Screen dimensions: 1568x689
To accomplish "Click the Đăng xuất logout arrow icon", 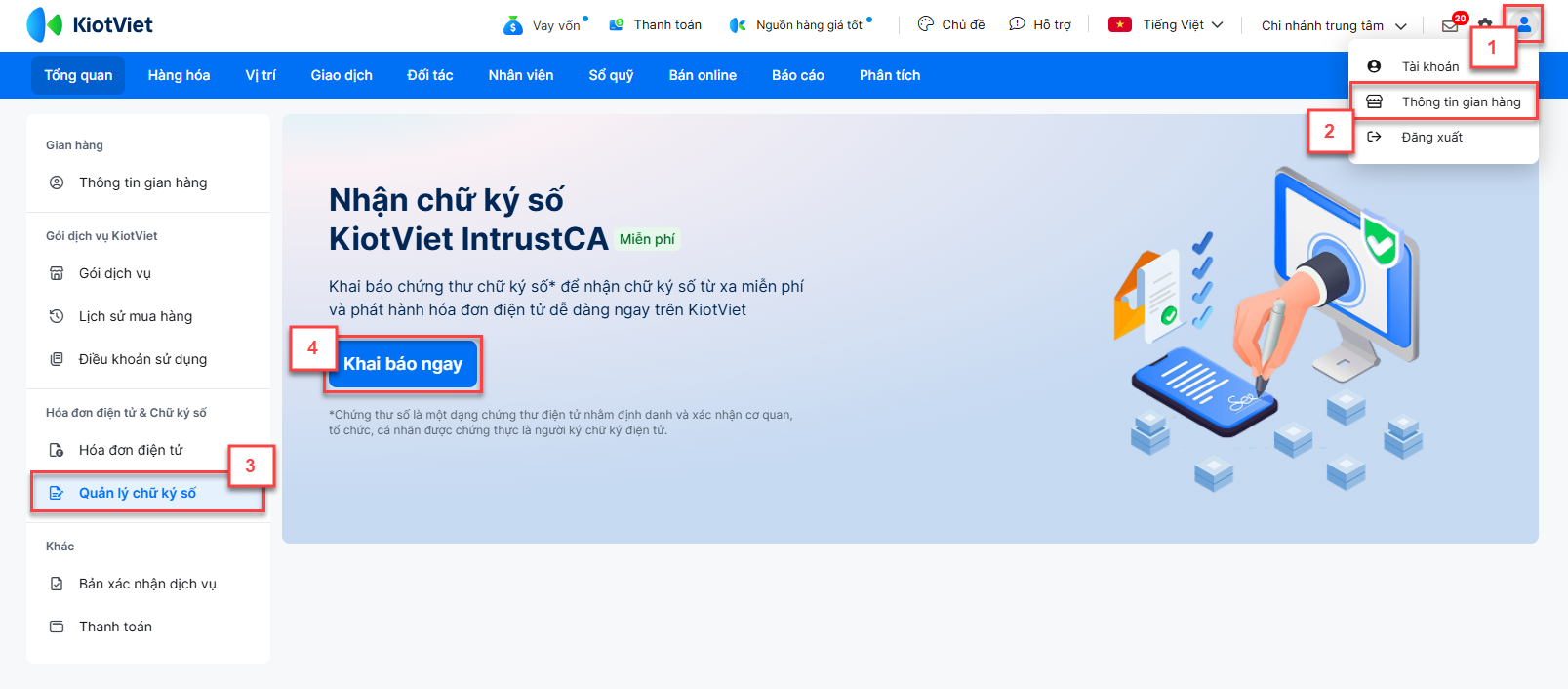I will pyautogui.click(x=1374, y=137).
